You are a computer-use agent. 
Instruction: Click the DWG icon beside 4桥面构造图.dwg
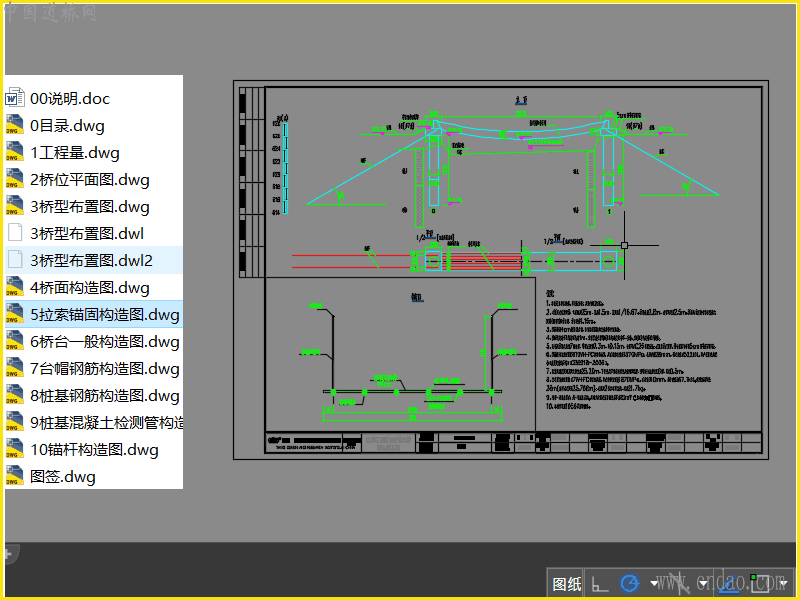(15, 286)
